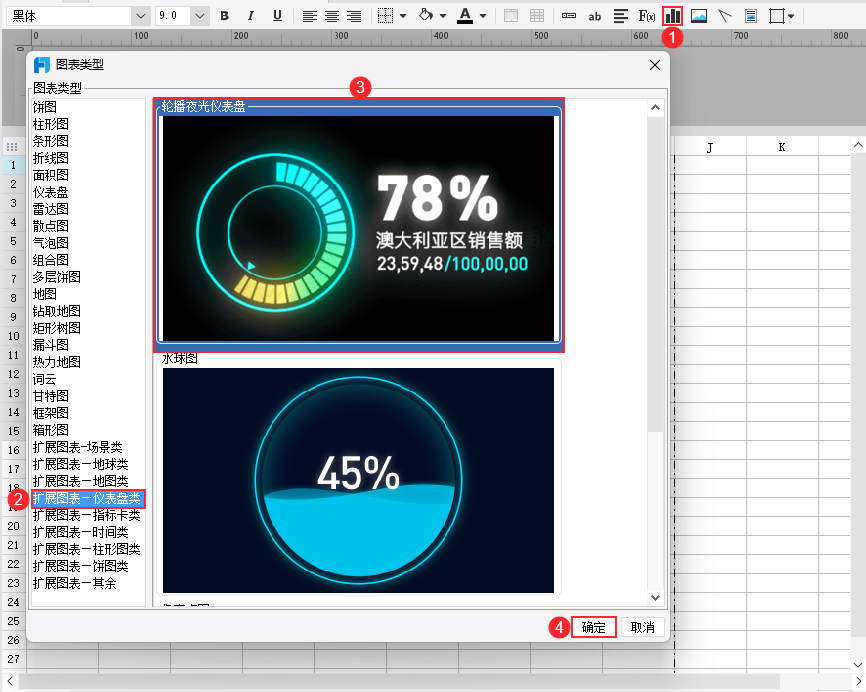Click the cell border icon

385,16
